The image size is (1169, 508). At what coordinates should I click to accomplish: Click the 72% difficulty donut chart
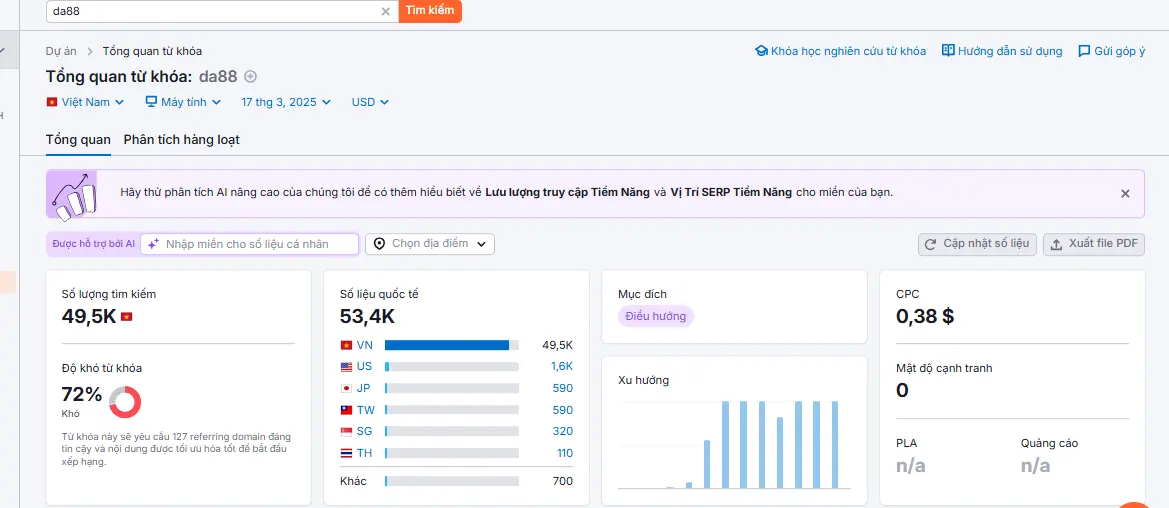125,402
